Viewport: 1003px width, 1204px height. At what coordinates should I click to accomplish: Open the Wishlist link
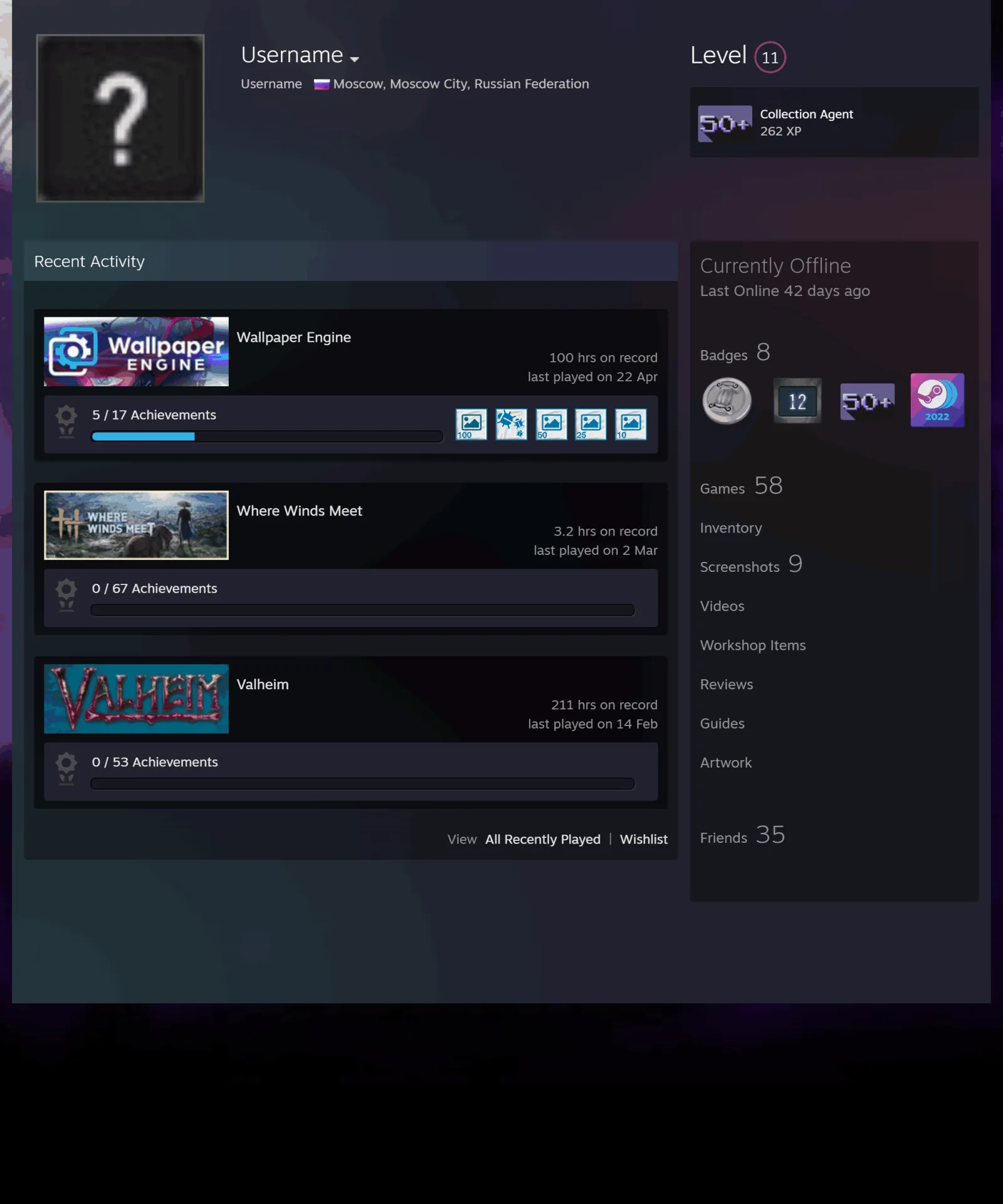click(x=643, y=839)
